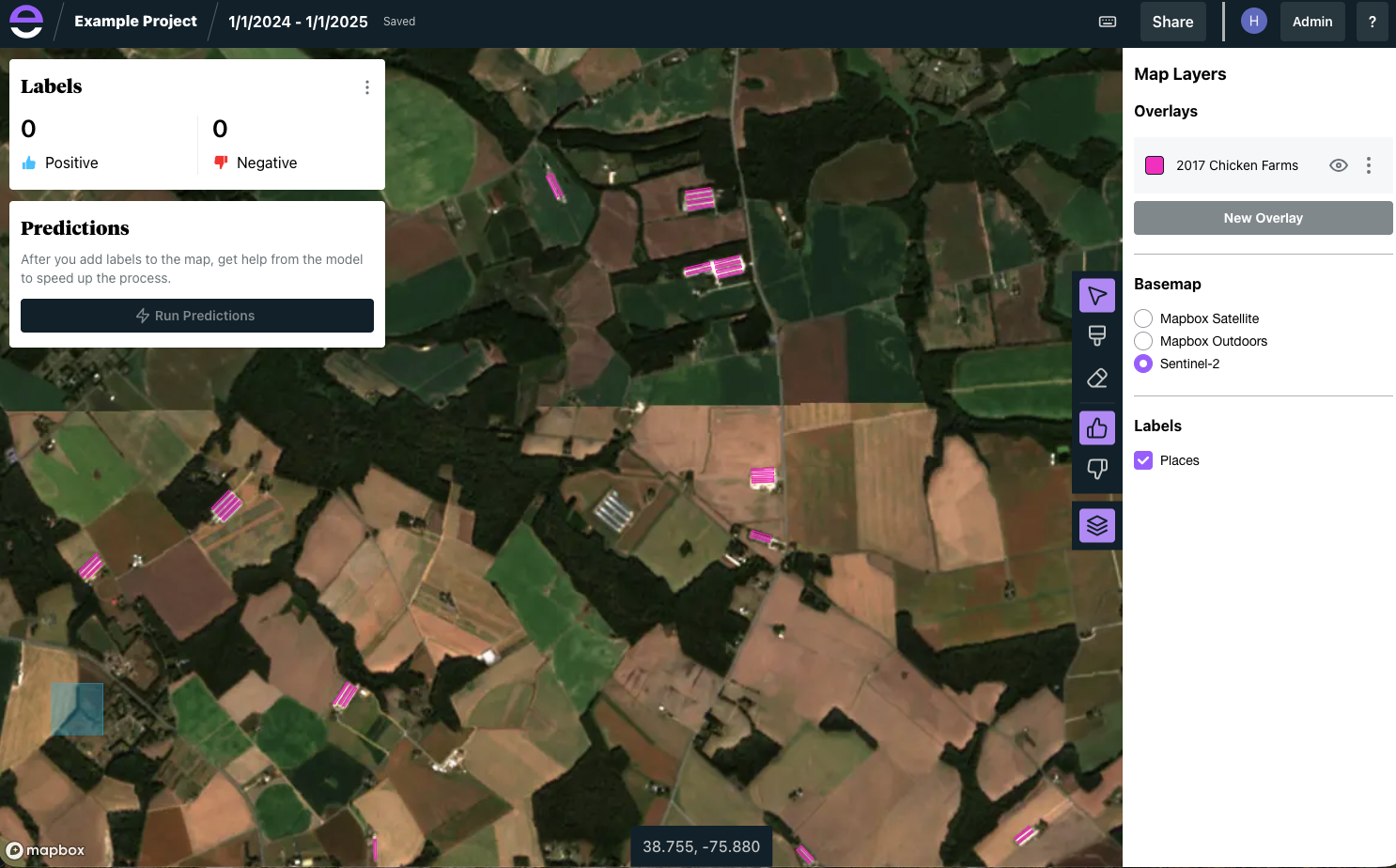Select the paint brush tool
This screenshot has width=1396, height=868.
point(1096,336)
